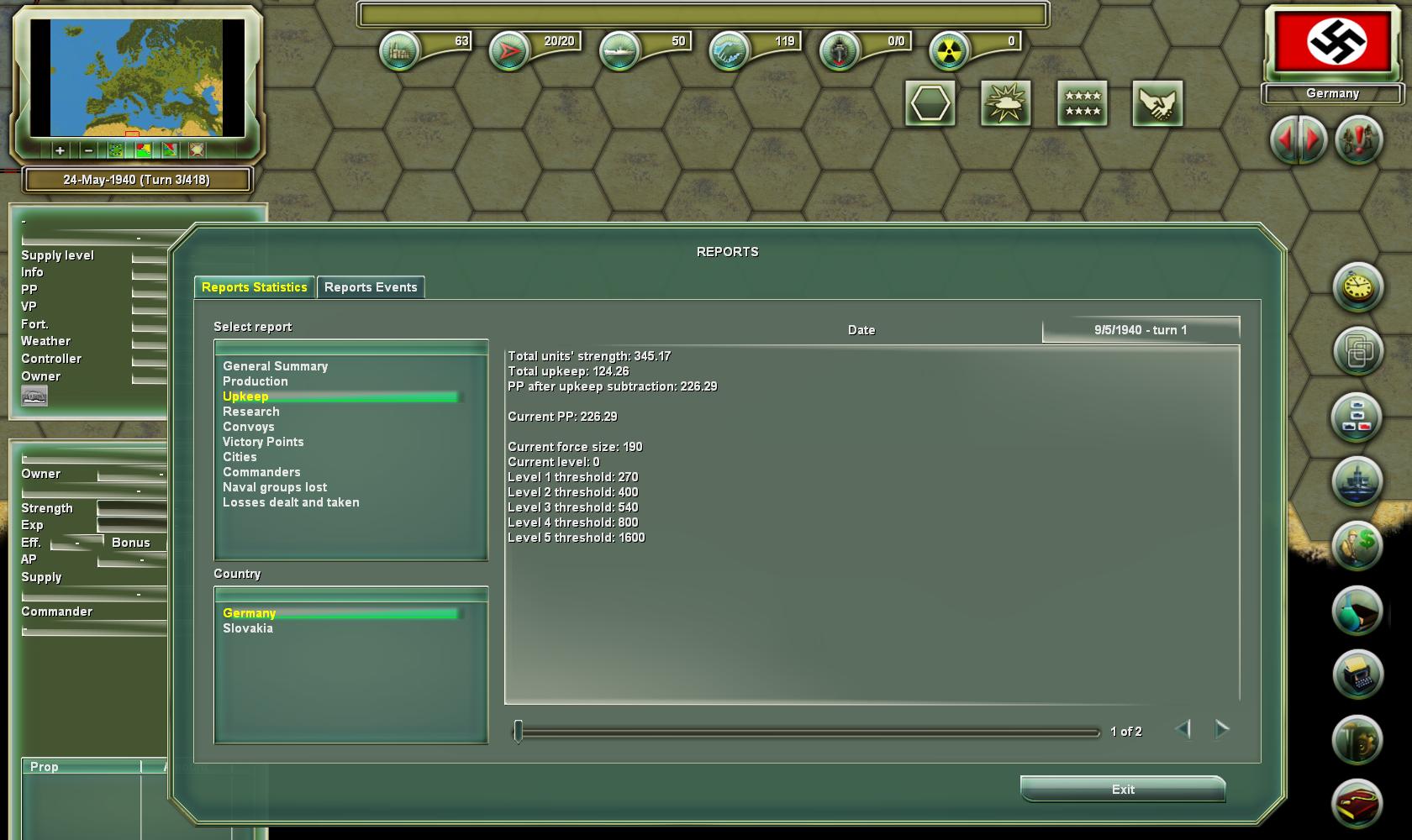Select the Upkeep report
The height and width of the screenshot is (840, 1412).
[x=340, y=396]
